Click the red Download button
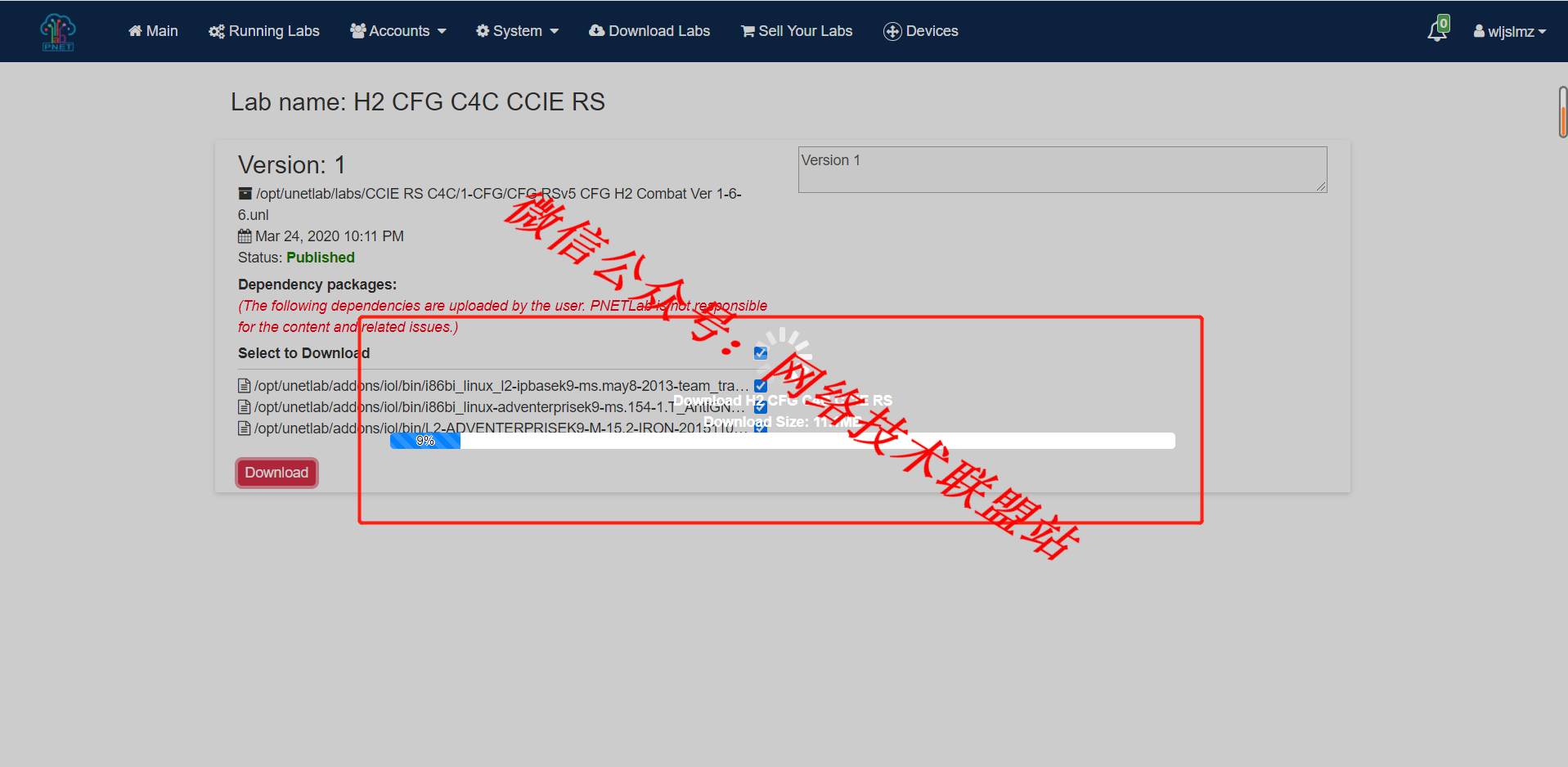 (276, 473)
